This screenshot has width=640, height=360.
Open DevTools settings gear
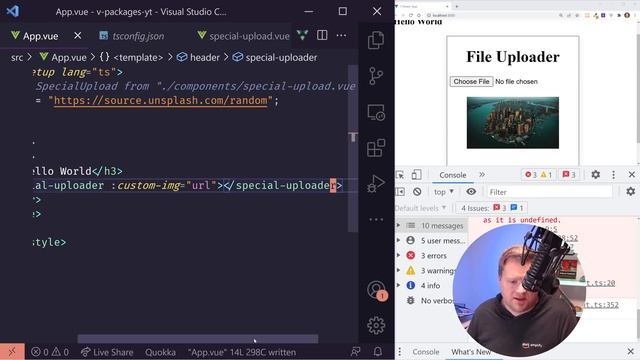596,175
